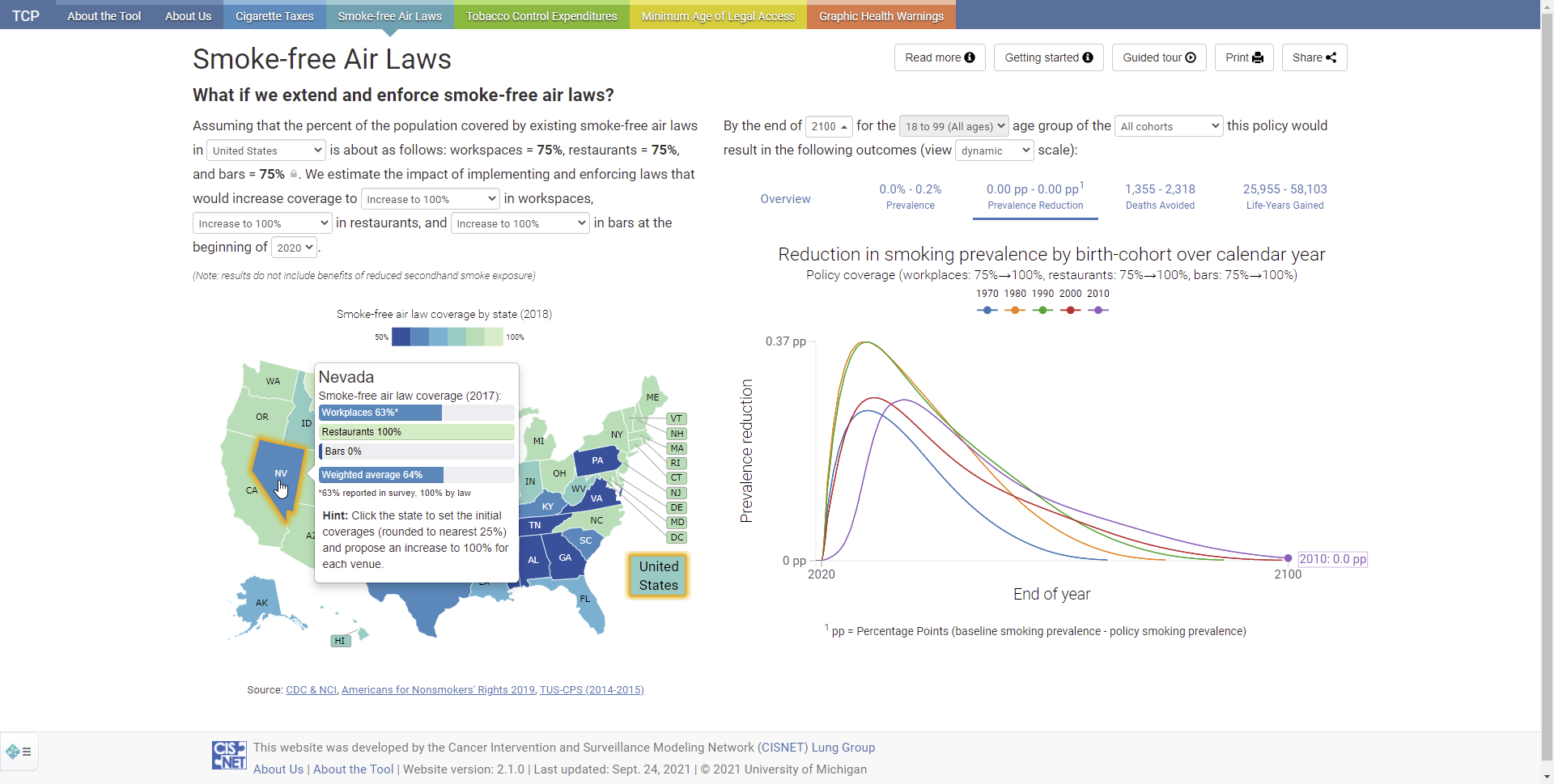The width and height of the screenshot is (1554, 784).
Task: Open the dynamic scale dropdown
Action: [x=994, y=150]
